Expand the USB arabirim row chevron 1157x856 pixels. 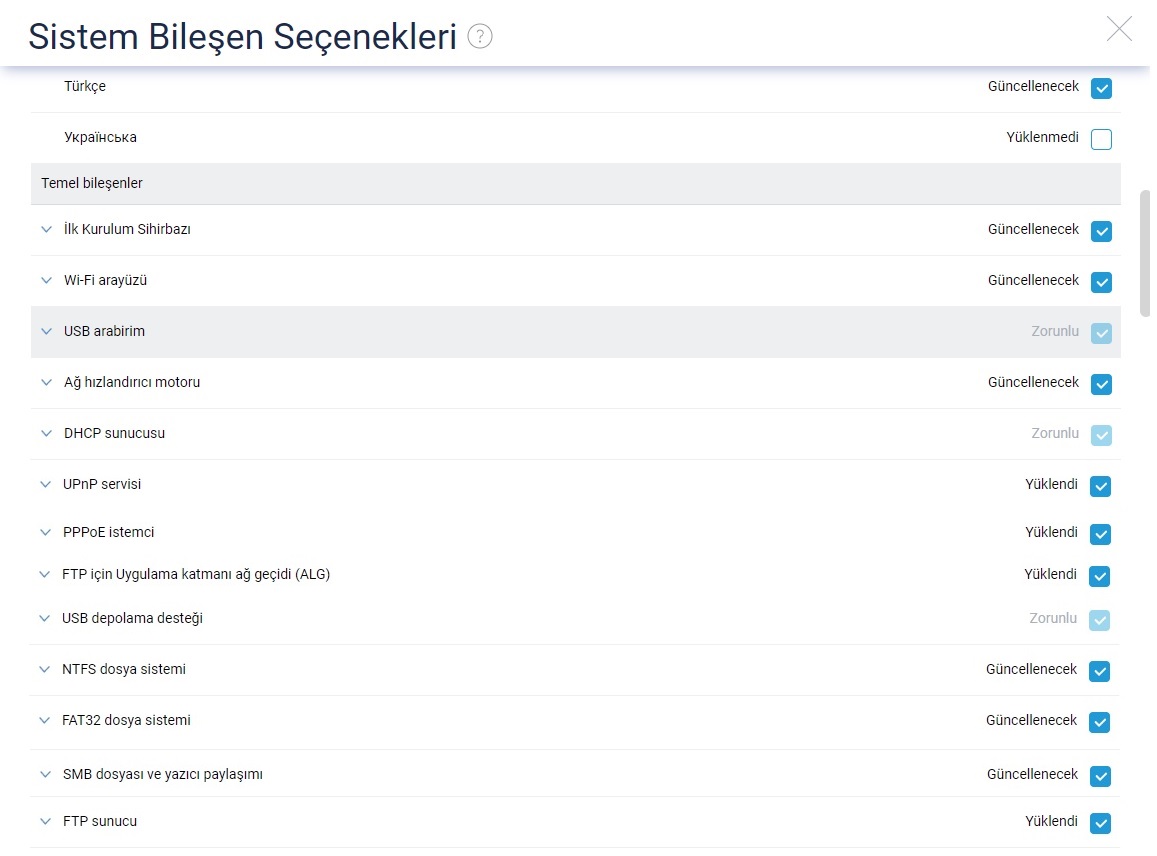(46, 331)
